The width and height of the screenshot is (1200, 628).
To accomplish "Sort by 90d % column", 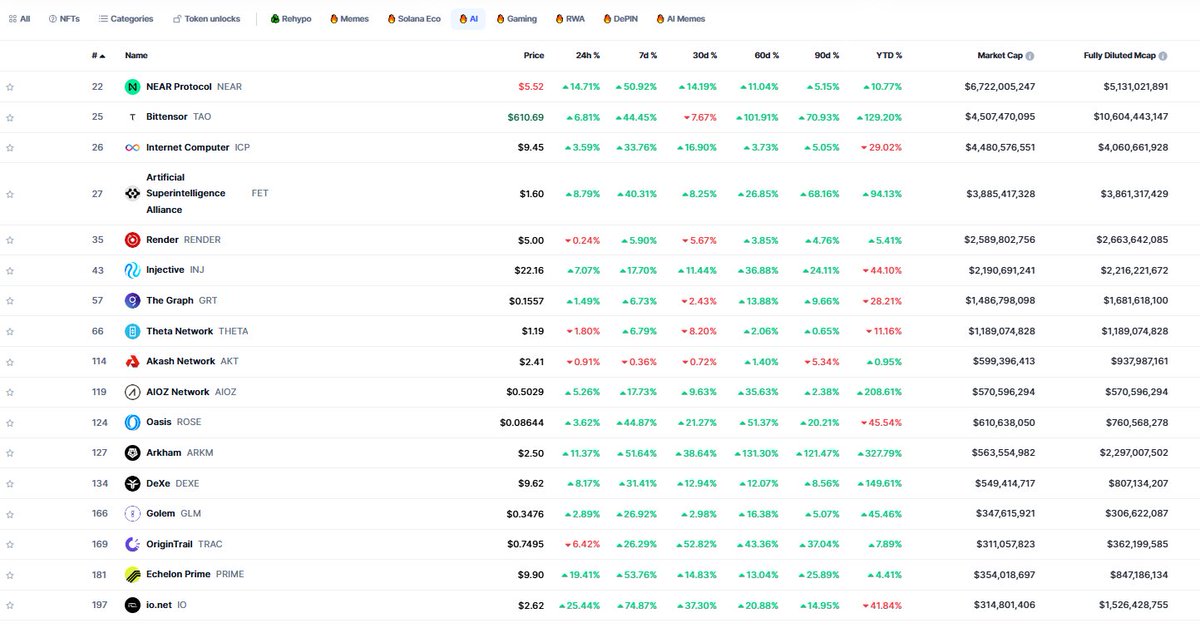I will click(826, 56).
